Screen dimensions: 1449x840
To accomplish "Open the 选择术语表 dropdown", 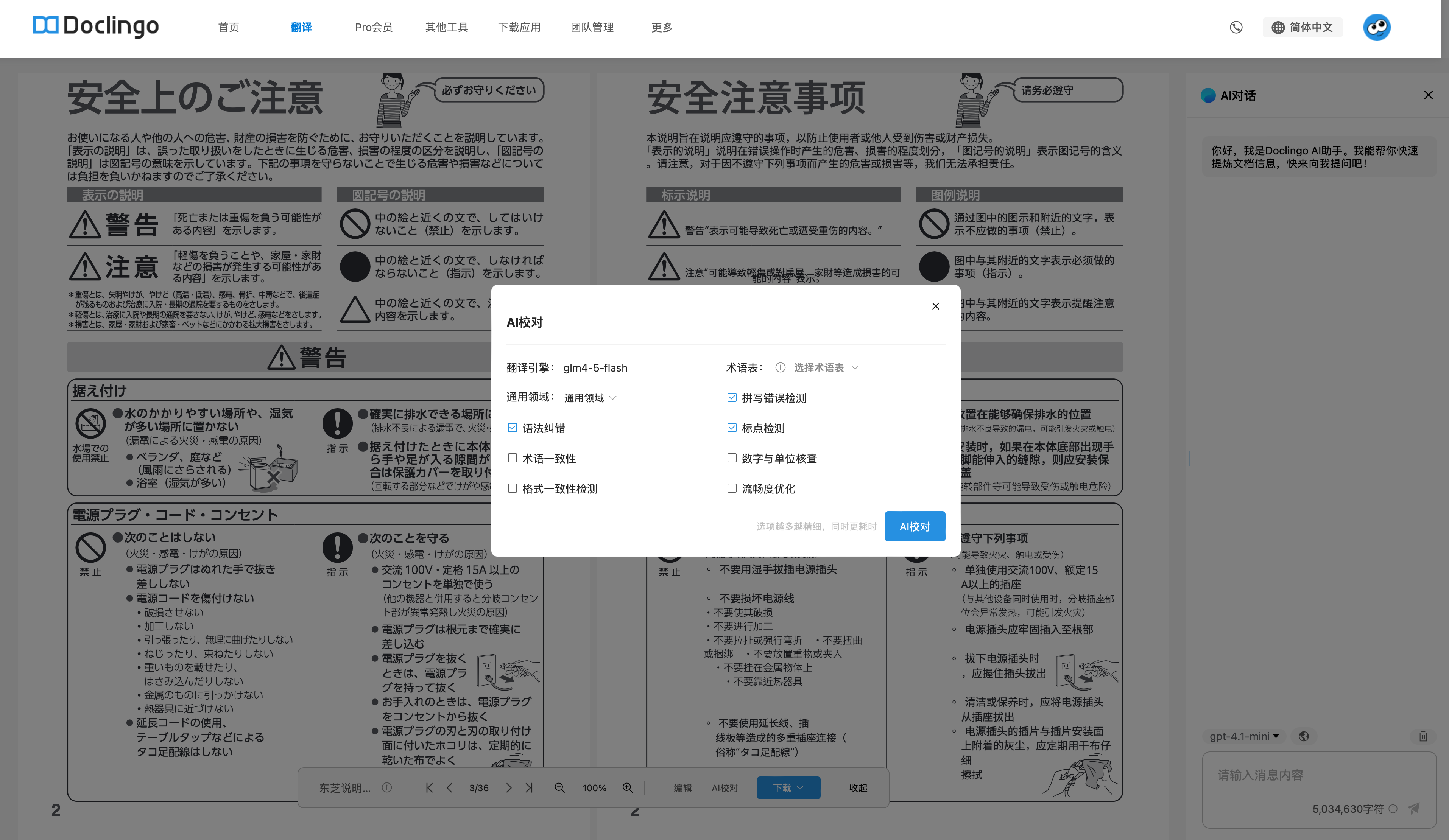I will 826,367.
